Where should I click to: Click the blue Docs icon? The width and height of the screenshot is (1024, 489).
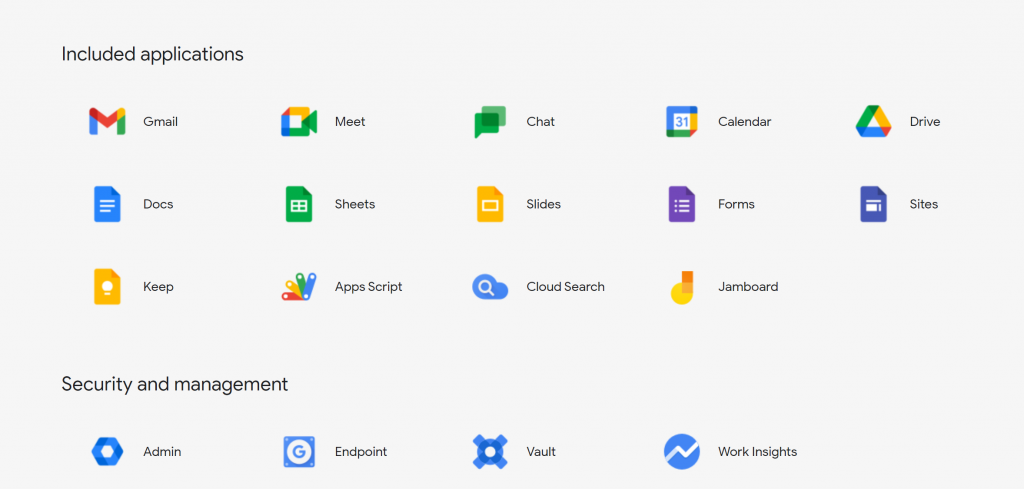coord(107,204)
